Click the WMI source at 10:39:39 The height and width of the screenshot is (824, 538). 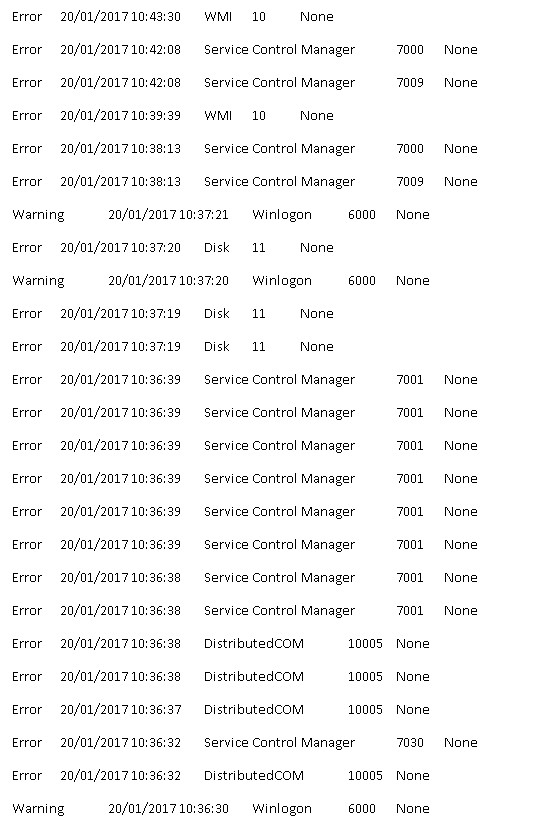coord(218,116)
